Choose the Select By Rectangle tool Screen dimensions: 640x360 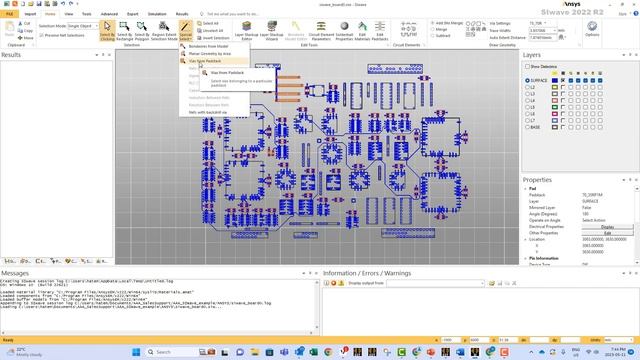(x=124, y=31)
